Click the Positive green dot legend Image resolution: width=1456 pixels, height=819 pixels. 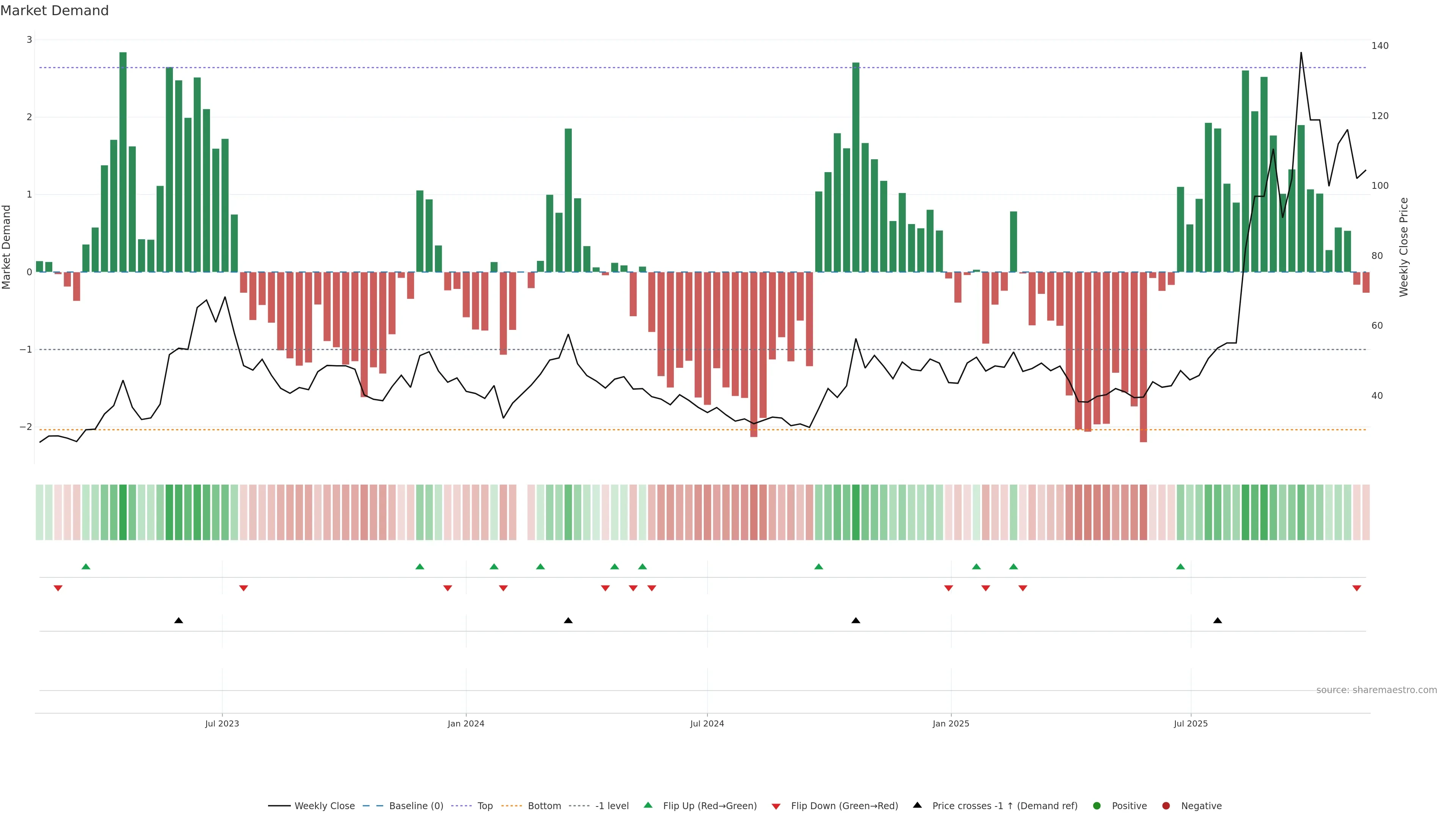1097,805
